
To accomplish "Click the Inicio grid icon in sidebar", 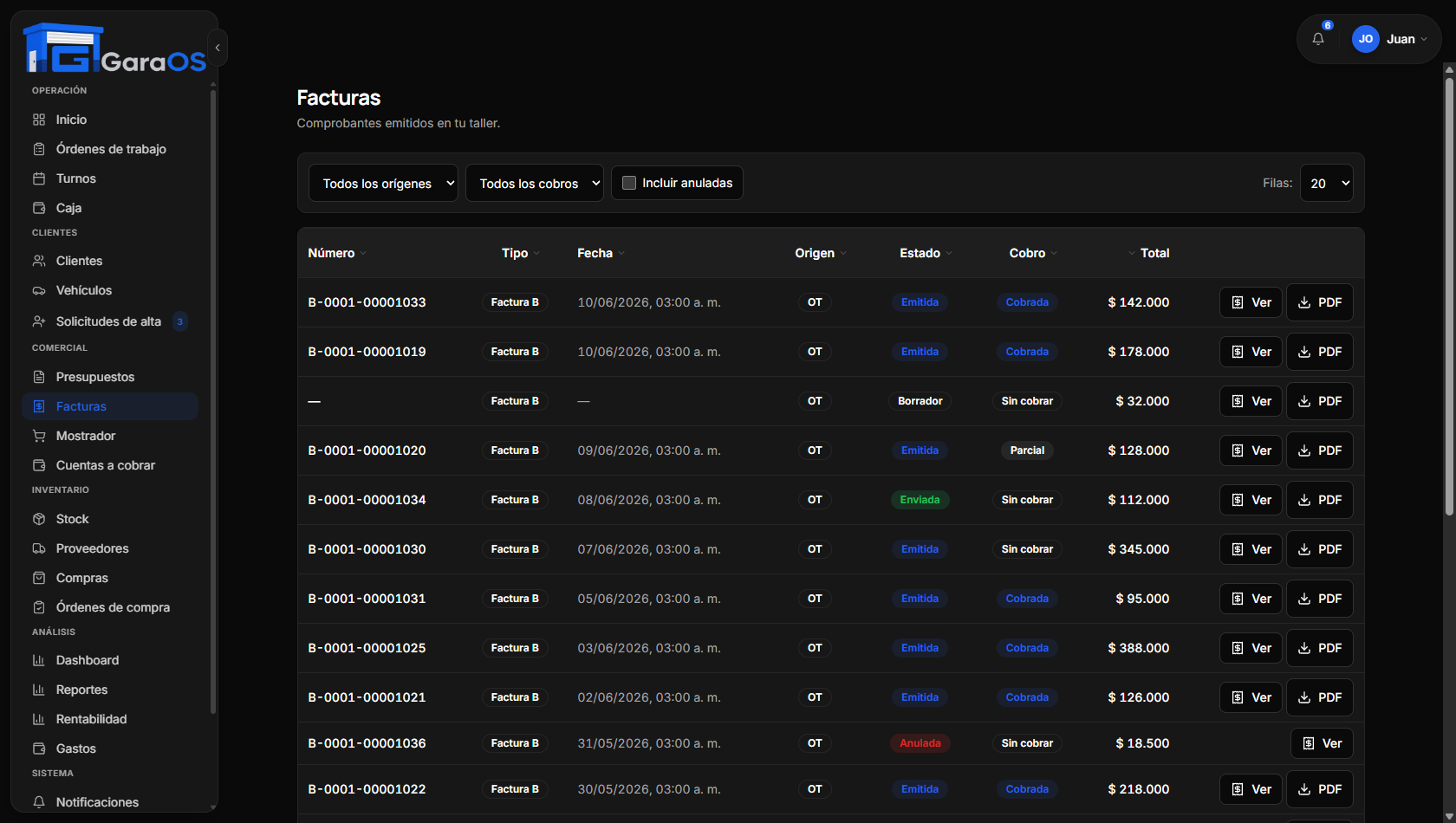I will (39, 120).
